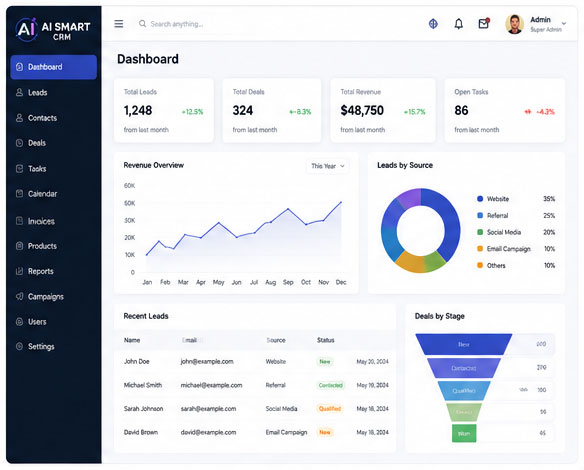
Task: Click the Leads sidebar icon
Action: point(19,92)
